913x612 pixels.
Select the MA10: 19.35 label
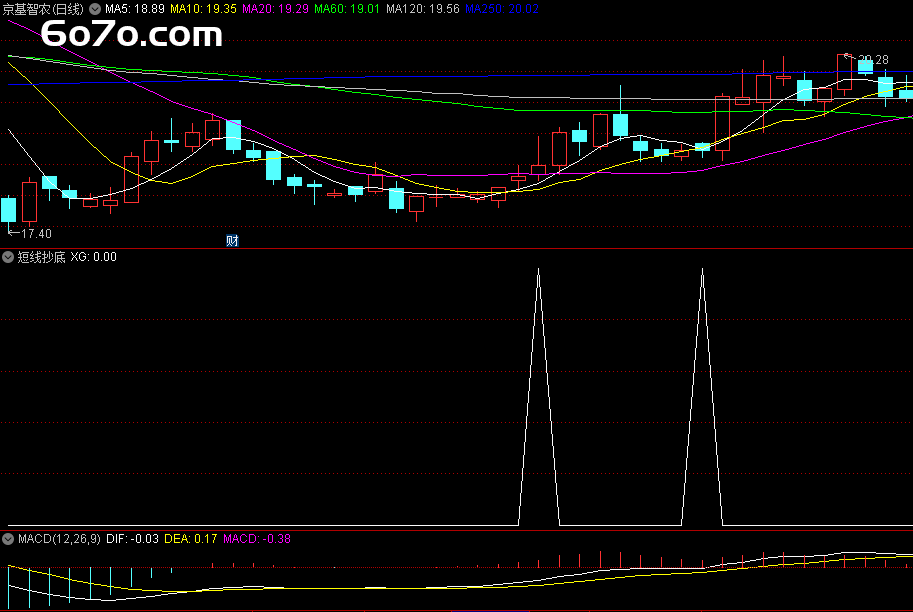click(203, 9)
